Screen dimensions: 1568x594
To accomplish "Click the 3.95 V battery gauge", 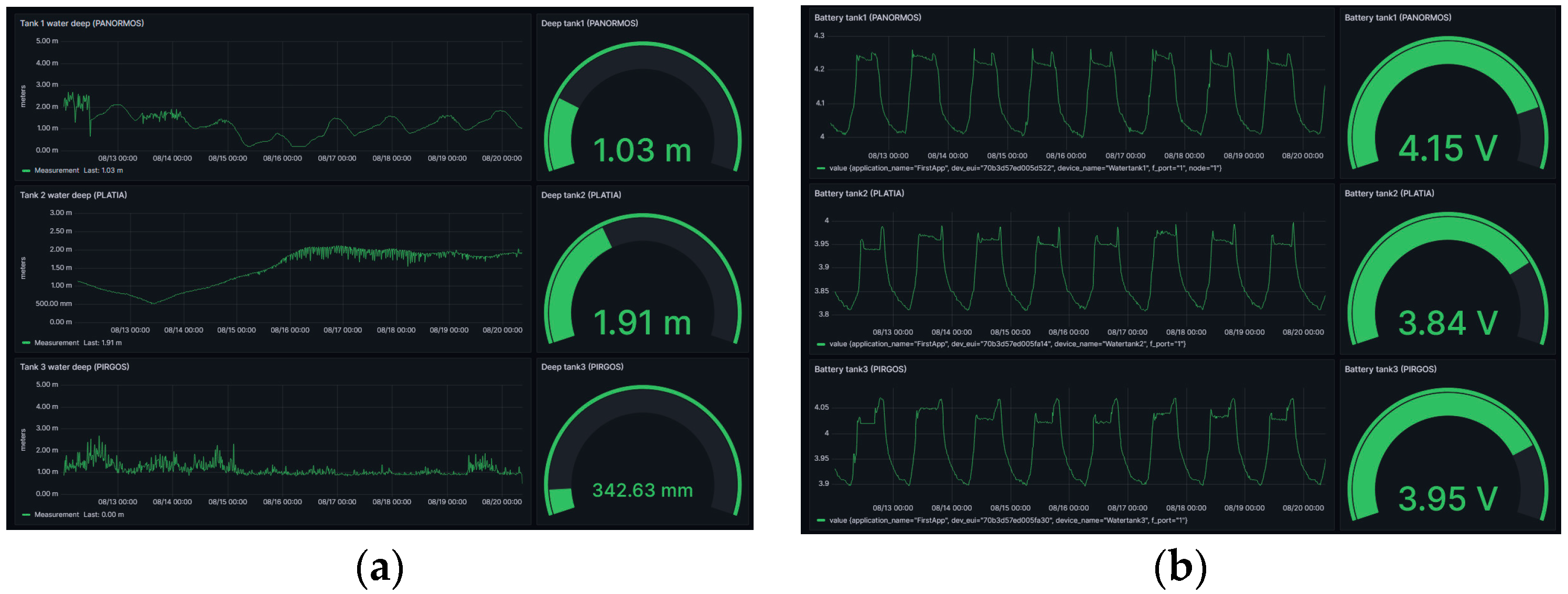I will pos(1447,499).
